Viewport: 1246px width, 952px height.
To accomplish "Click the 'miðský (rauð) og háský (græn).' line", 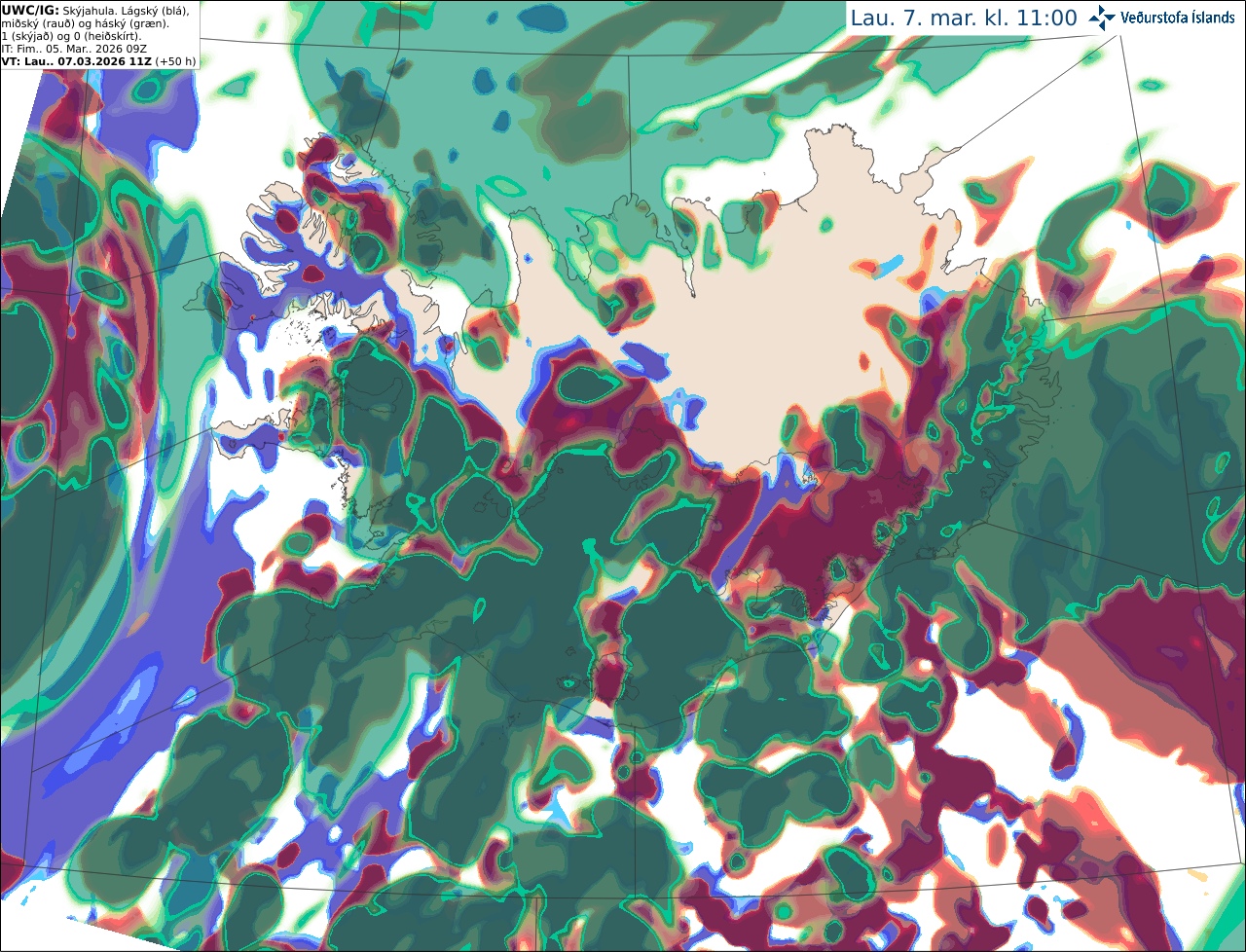I will pos(85,22).
